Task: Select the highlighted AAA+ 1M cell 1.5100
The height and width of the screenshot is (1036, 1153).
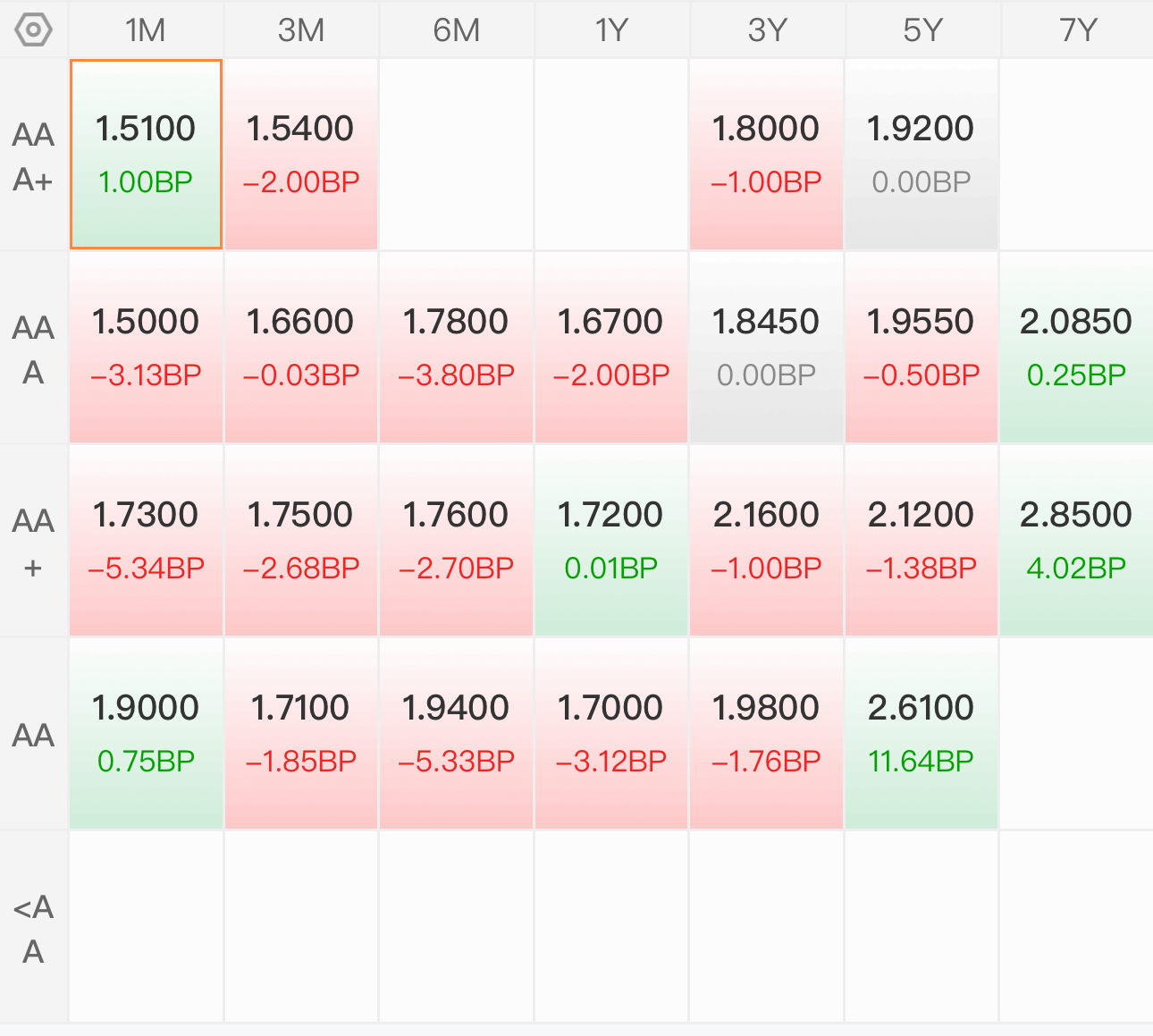Action: (x=146, y=155)
